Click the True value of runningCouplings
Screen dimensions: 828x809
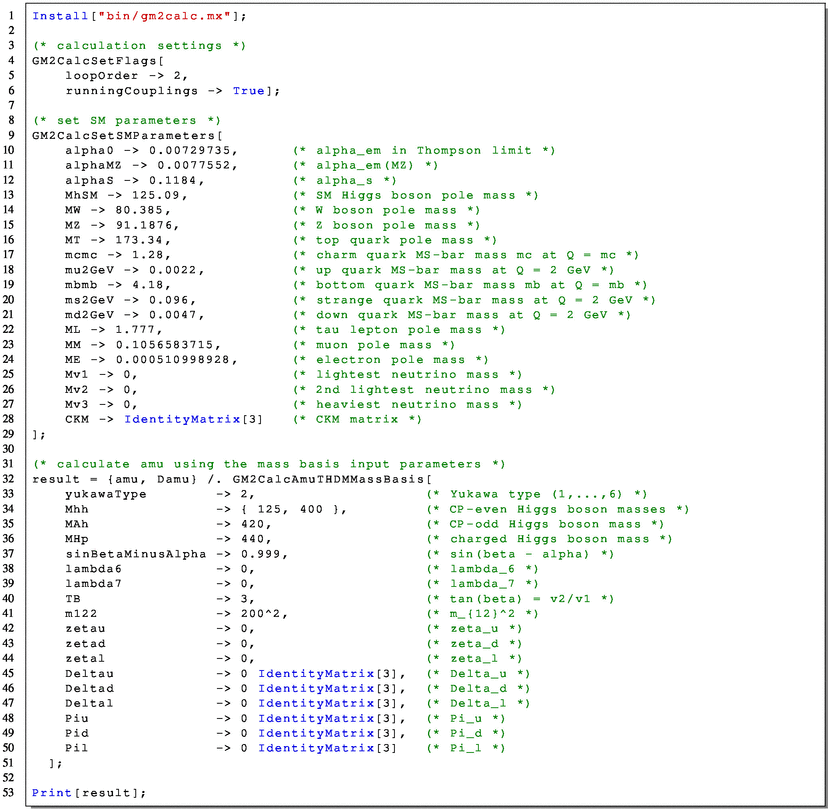pos(249,91)
